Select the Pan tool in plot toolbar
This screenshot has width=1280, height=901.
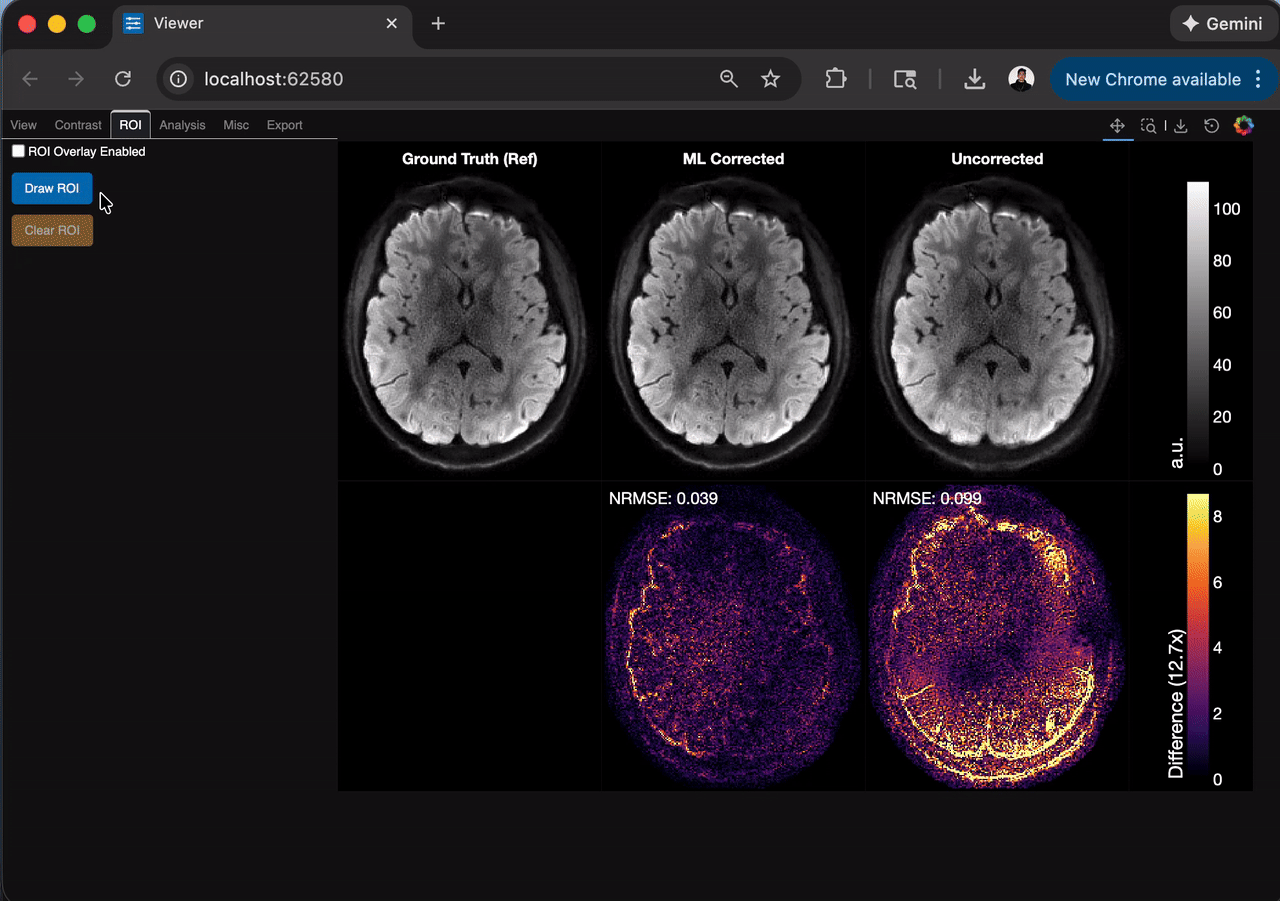click(1118, 126)
